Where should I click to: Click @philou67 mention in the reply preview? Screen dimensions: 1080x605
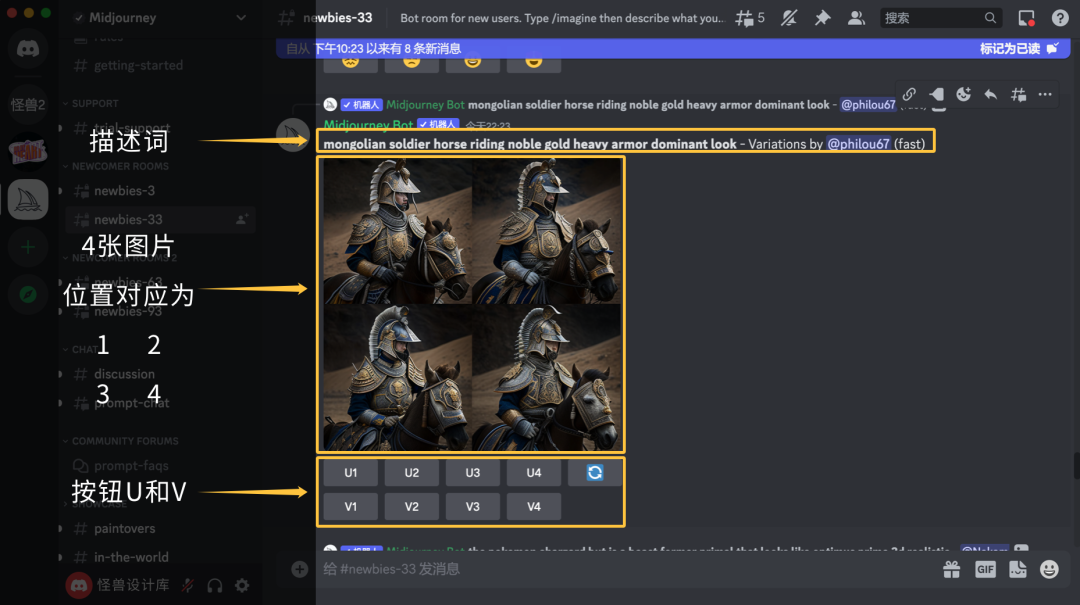coord(868,105)
